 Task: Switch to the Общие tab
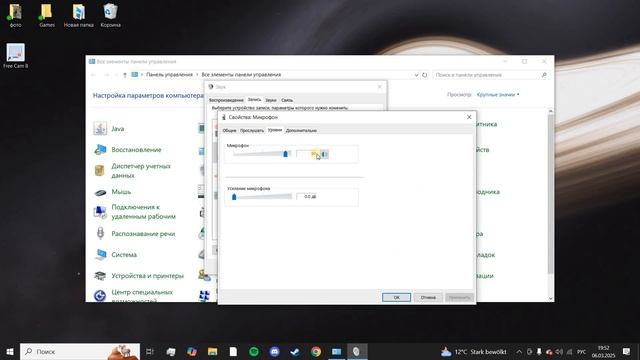pos(229,131)
